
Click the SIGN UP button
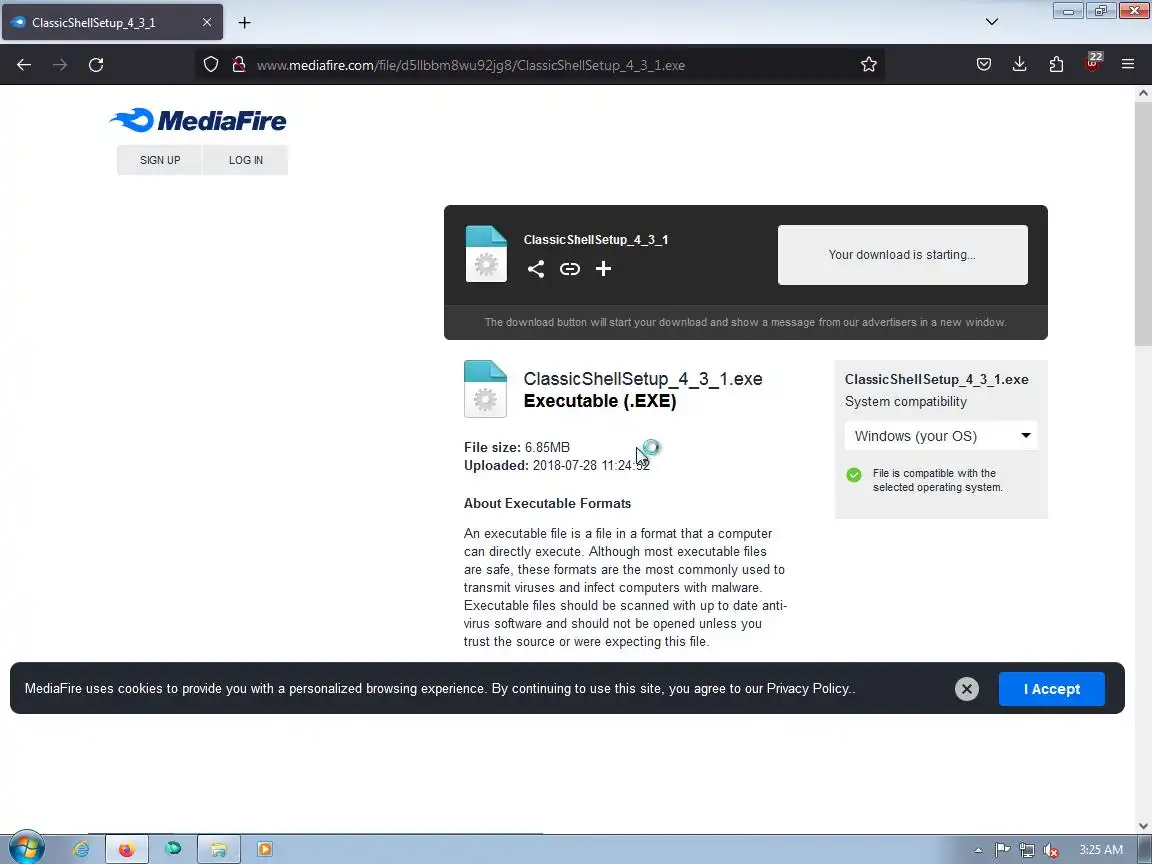(x=159, y=160)
